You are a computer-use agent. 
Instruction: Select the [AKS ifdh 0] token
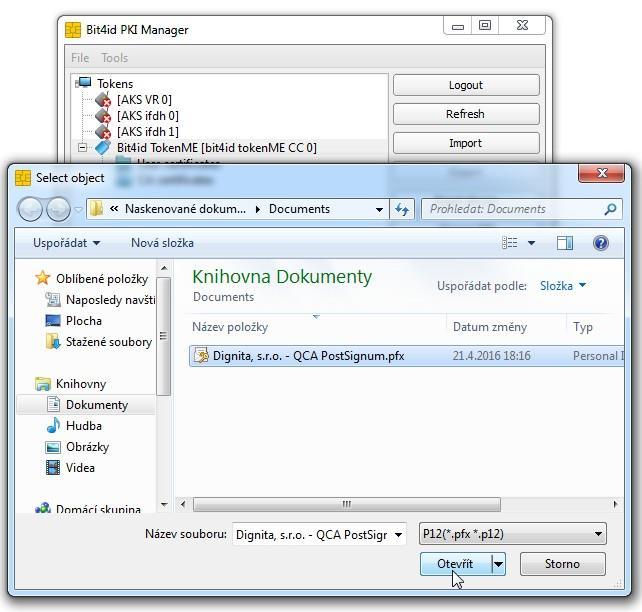tap(147, 116)
